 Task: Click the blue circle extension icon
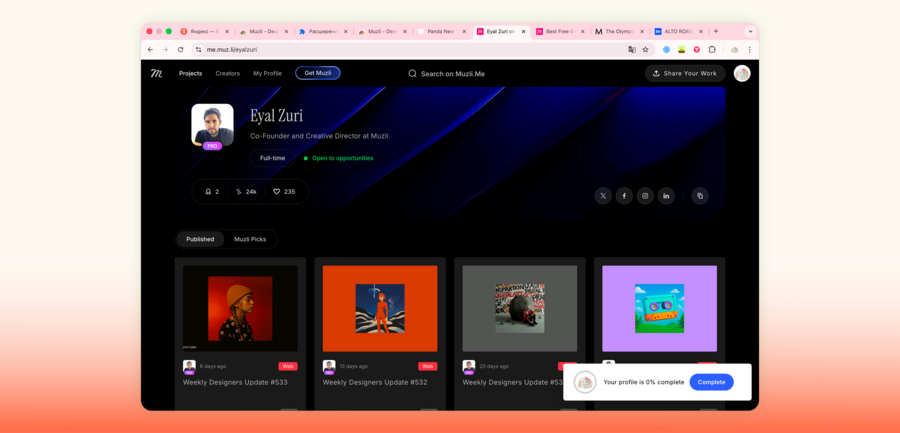pyautogui.click(x=666, y=50)
